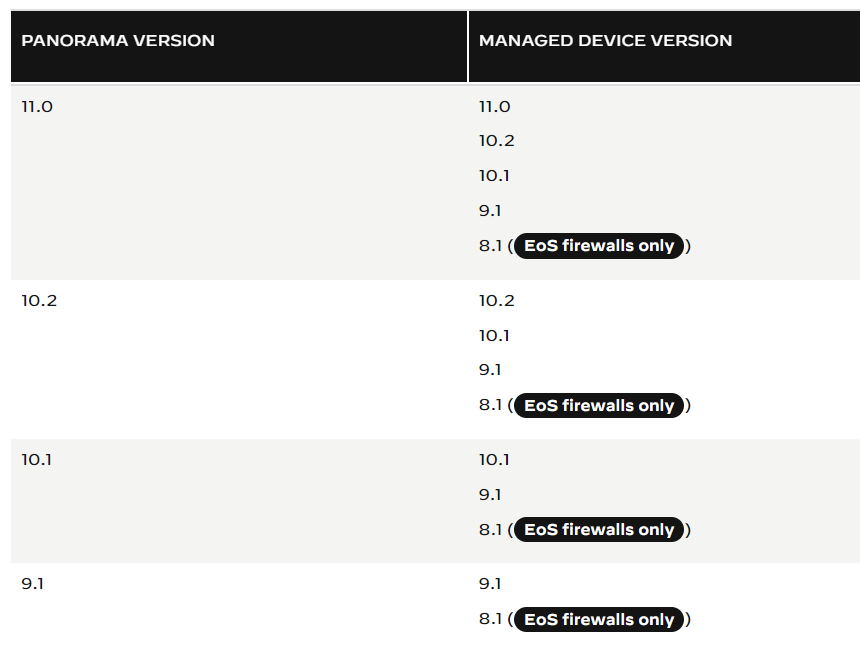Click managed device 10.2 in the 11.0 row
Image resolution: width=860 pixels, height=650 pixels.
[x=496, y=141]
